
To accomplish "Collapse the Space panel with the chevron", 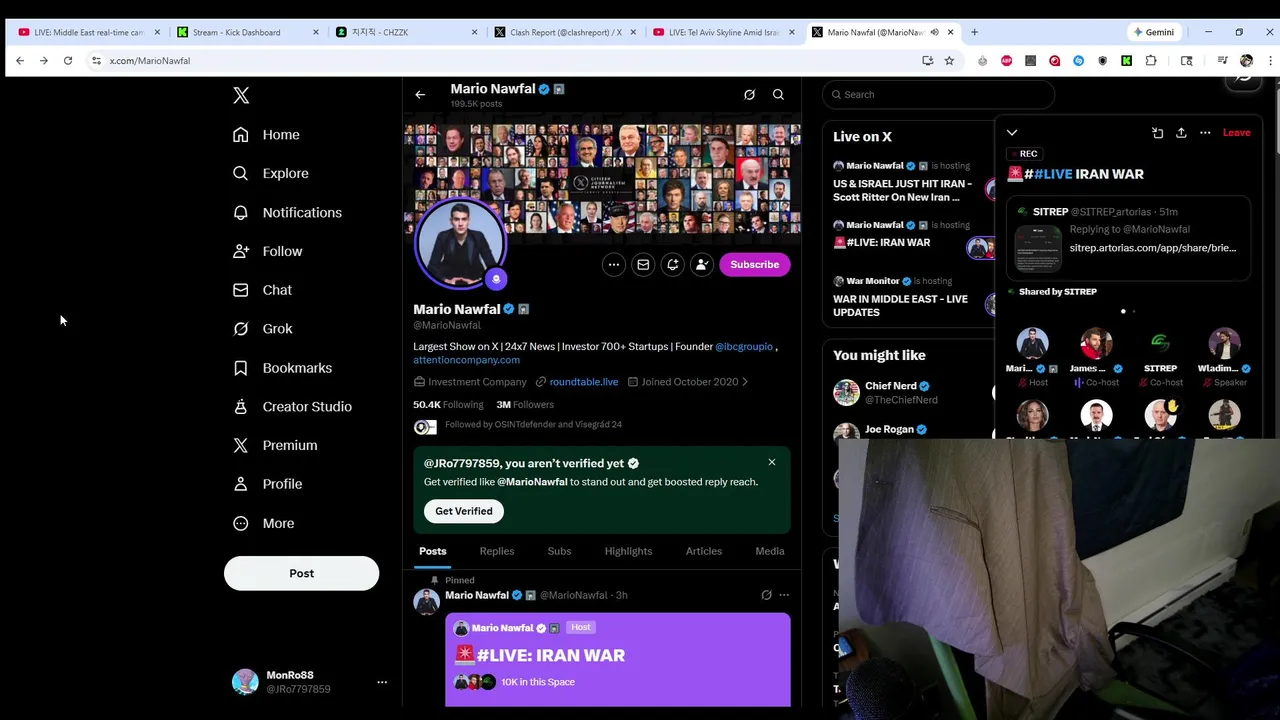I will (x=1012, y=133).
